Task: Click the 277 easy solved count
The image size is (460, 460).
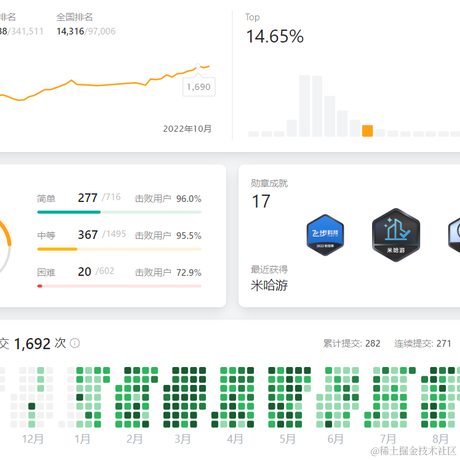Action: pos(88,198)
